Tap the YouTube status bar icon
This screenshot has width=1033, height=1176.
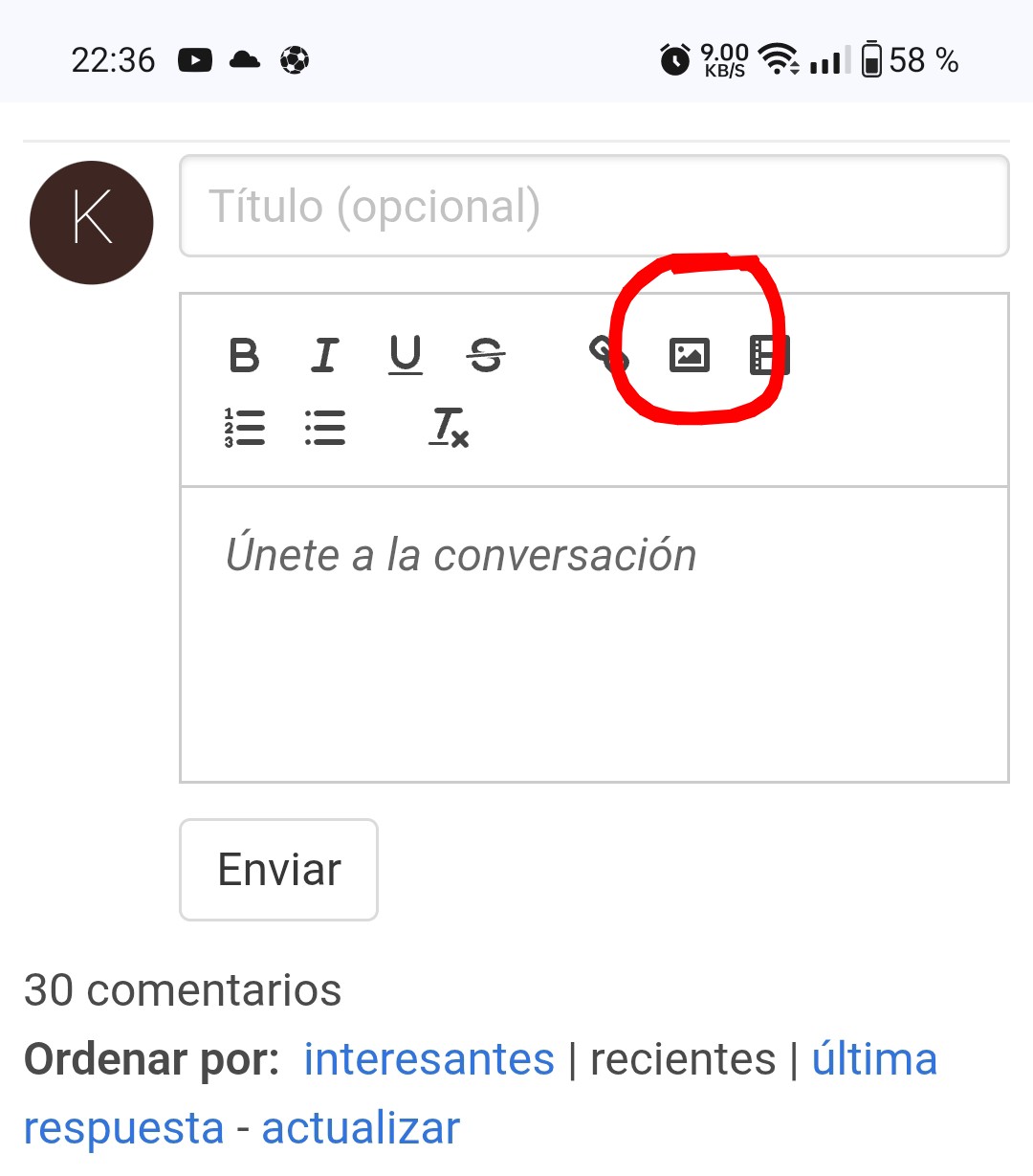(x=195, y=60)
